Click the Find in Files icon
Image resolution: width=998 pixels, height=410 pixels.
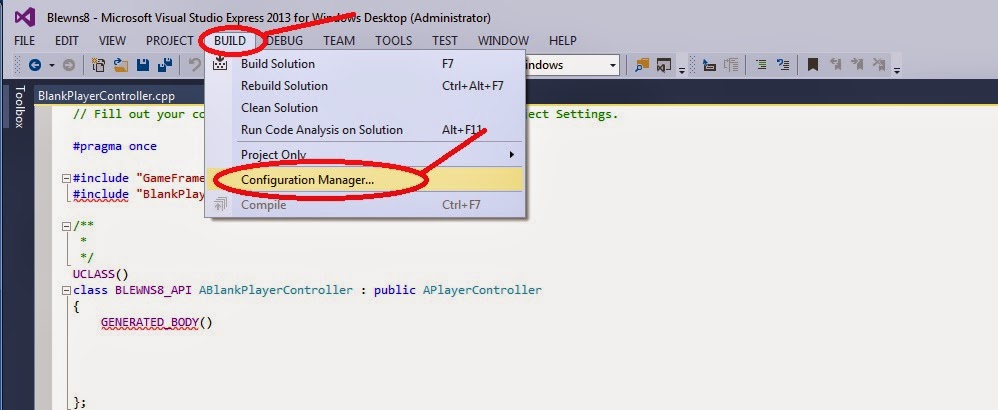pyautogui.click(x=642, y=65)
